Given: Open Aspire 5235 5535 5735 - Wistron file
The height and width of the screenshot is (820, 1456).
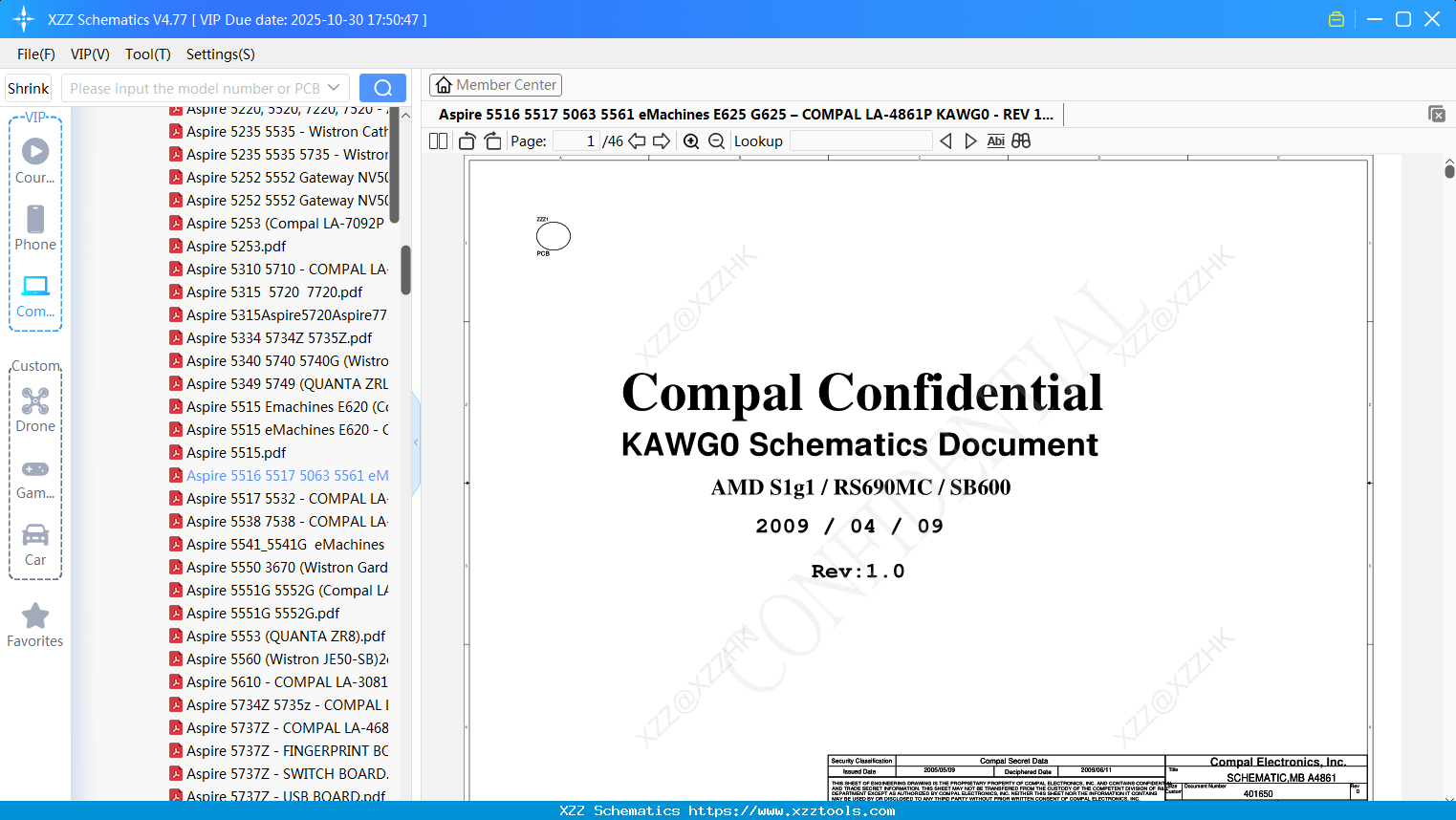Looking at the screenshot, I should tap(278, 155).
